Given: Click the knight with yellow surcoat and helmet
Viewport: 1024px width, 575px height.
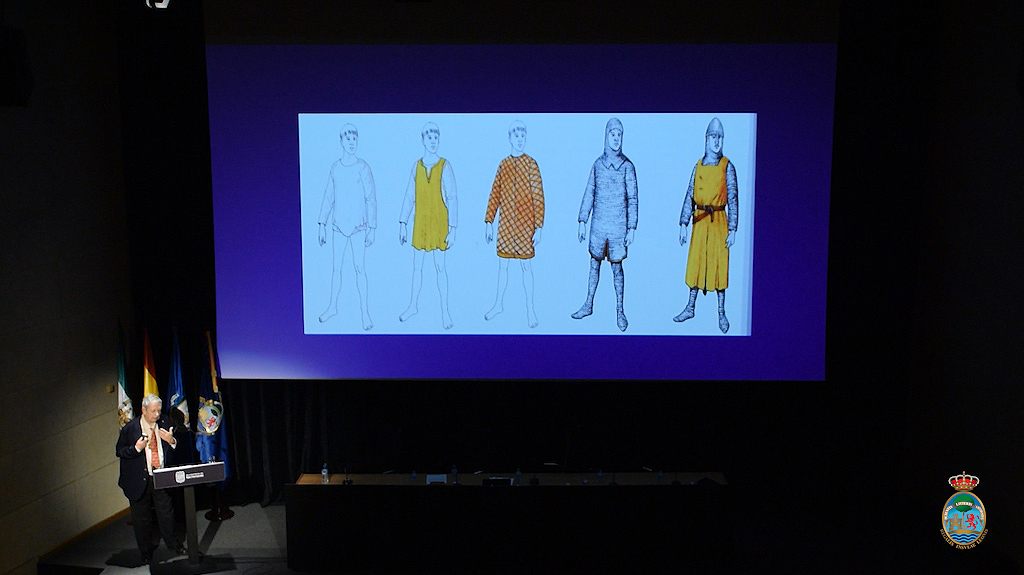Looking at the screenshot, I should point(709,225).
